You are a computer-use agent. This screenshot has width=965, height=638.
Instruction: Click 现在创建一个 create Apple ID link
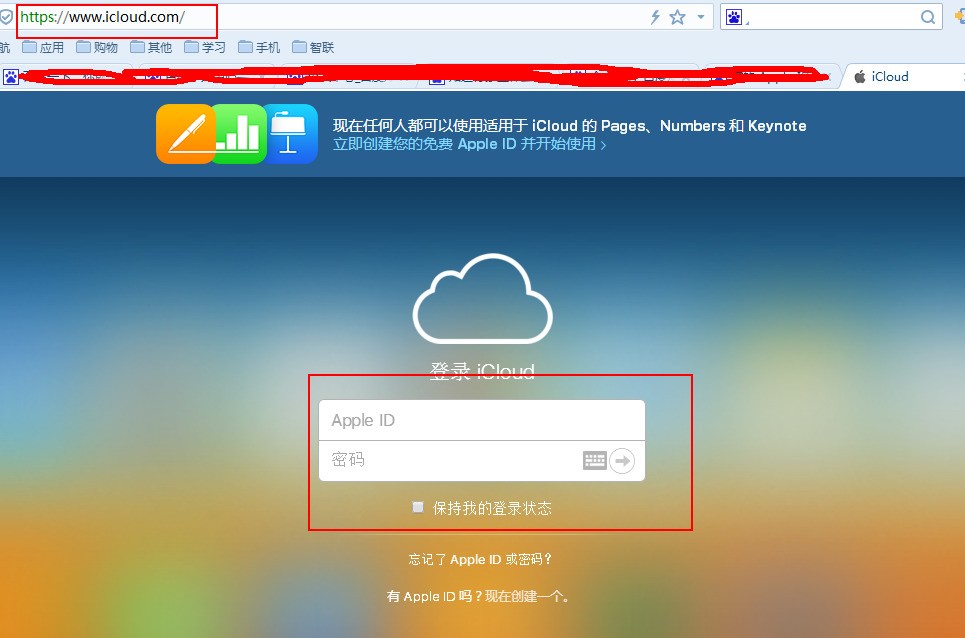(526, 596)
